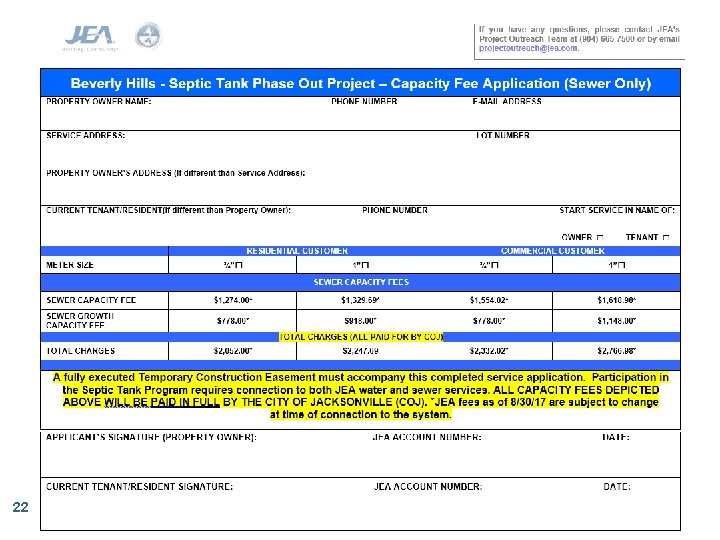Tick commercial 1" meter size checkbox

click(622, 265)
